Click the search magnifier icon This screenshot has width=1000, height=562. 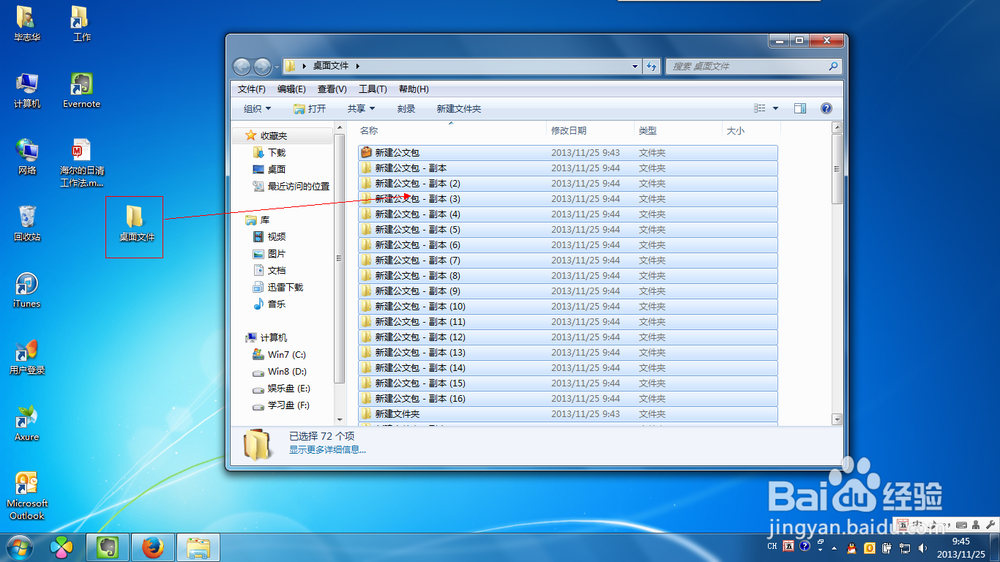[x=833, y=66]
